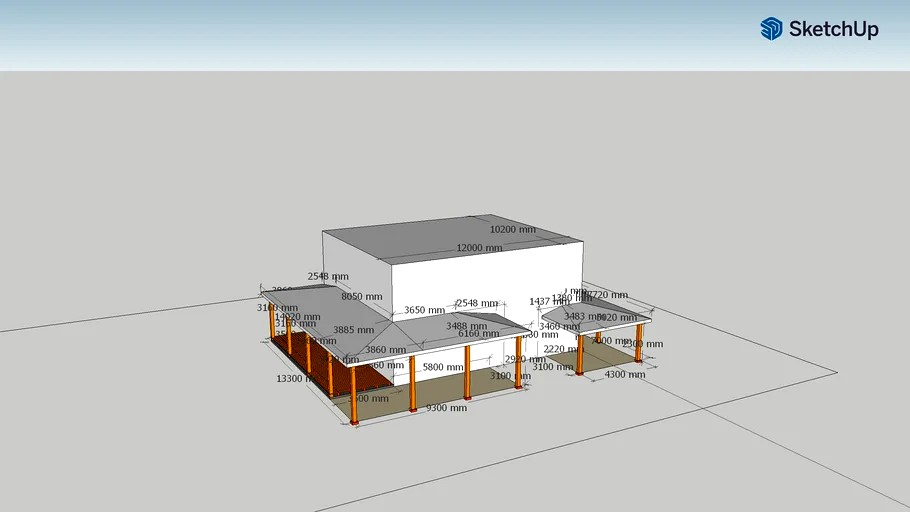Select the 8050 mm dimension label

[x=361, y=296]
